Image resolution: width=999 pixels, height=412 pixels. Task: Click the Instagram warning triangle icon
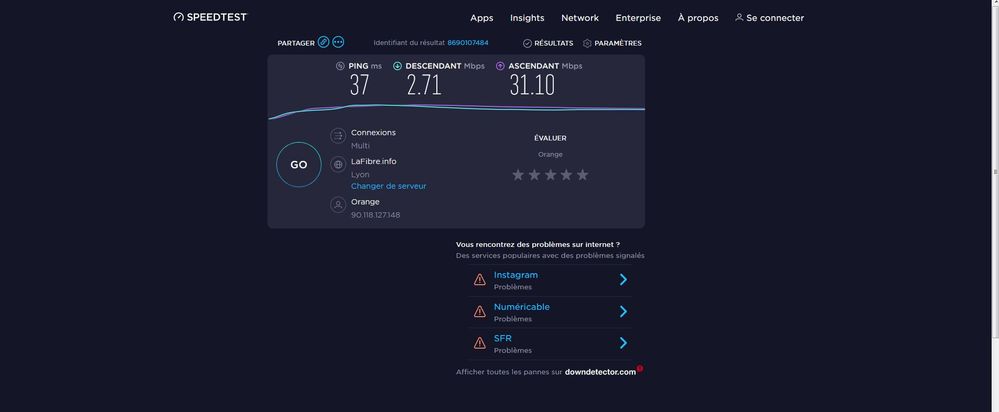(x=480, y=280)
